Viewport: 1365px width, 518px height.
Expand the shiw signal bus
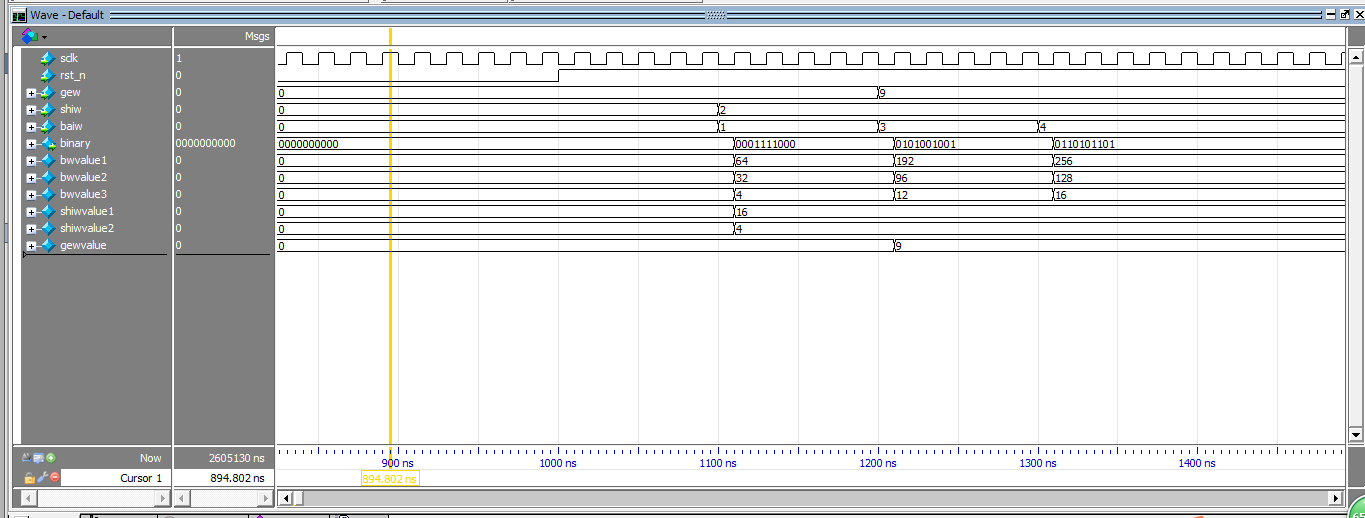point(31,110)
